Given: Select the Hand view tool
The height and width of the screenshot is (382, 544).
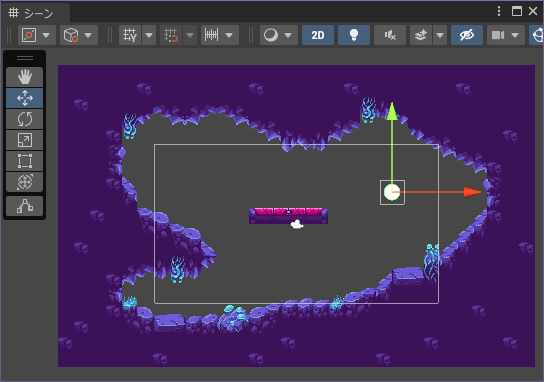Looking at the screenshot, I should pos(25,77).
